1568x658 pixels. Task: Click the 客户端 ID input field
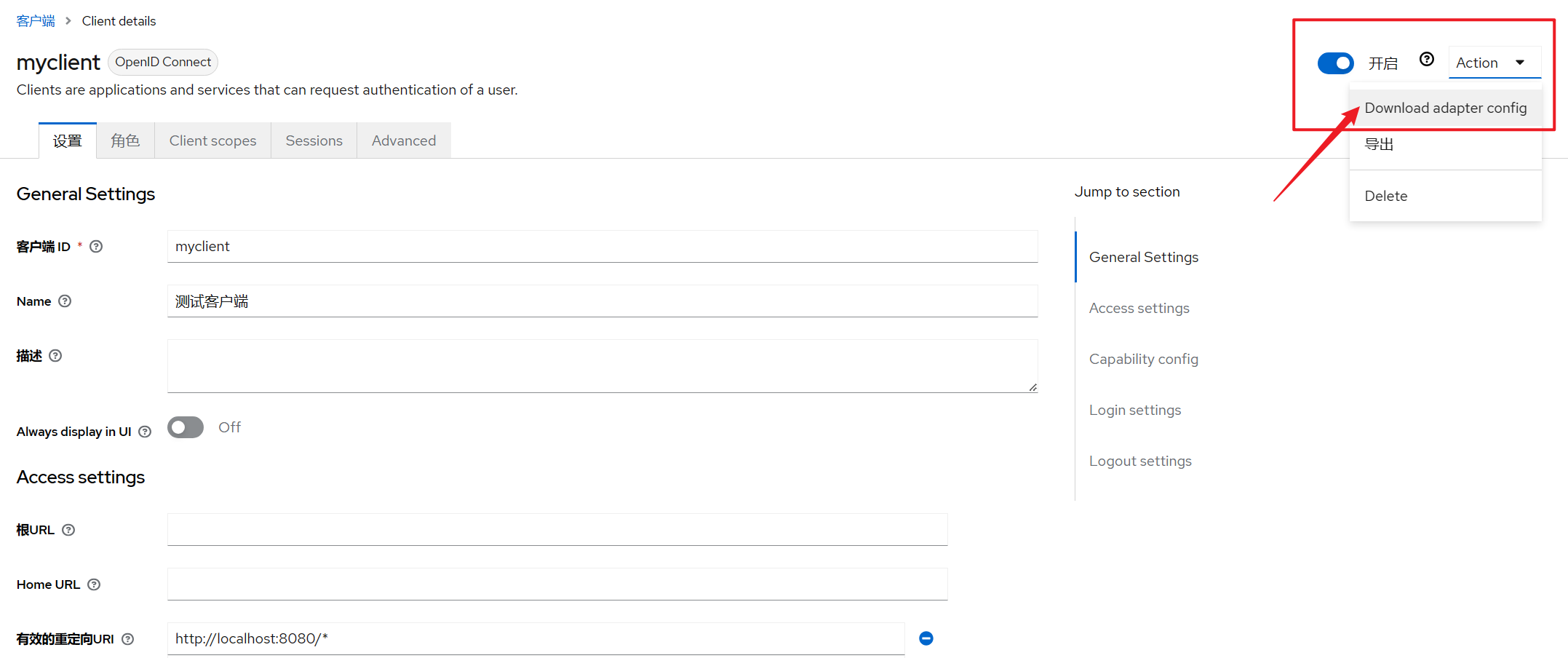point(602,247)
